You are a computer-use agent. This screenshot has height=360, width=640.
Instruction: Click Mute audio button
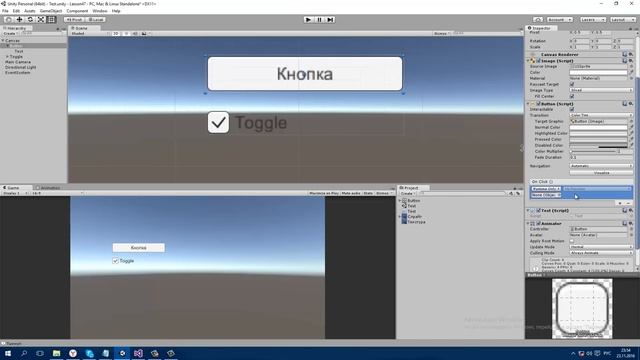coord(351,193)
